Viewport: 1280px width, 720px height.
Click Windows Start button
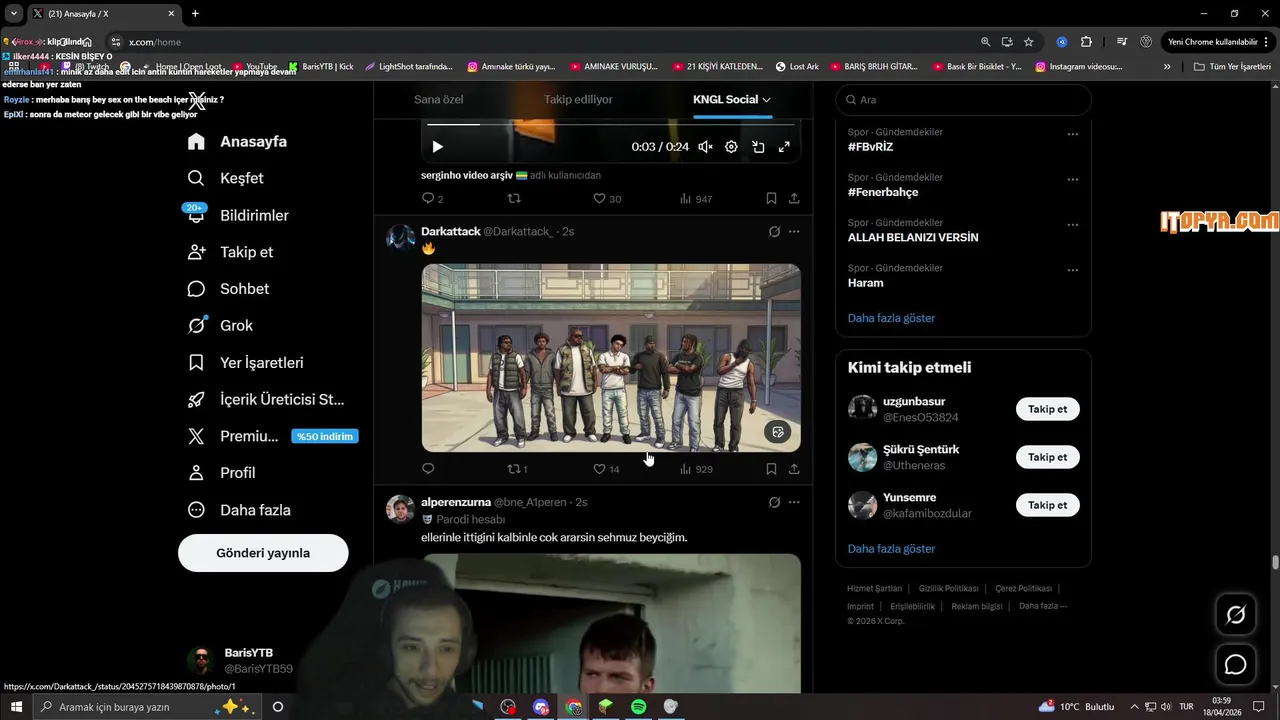pos(16,707)
